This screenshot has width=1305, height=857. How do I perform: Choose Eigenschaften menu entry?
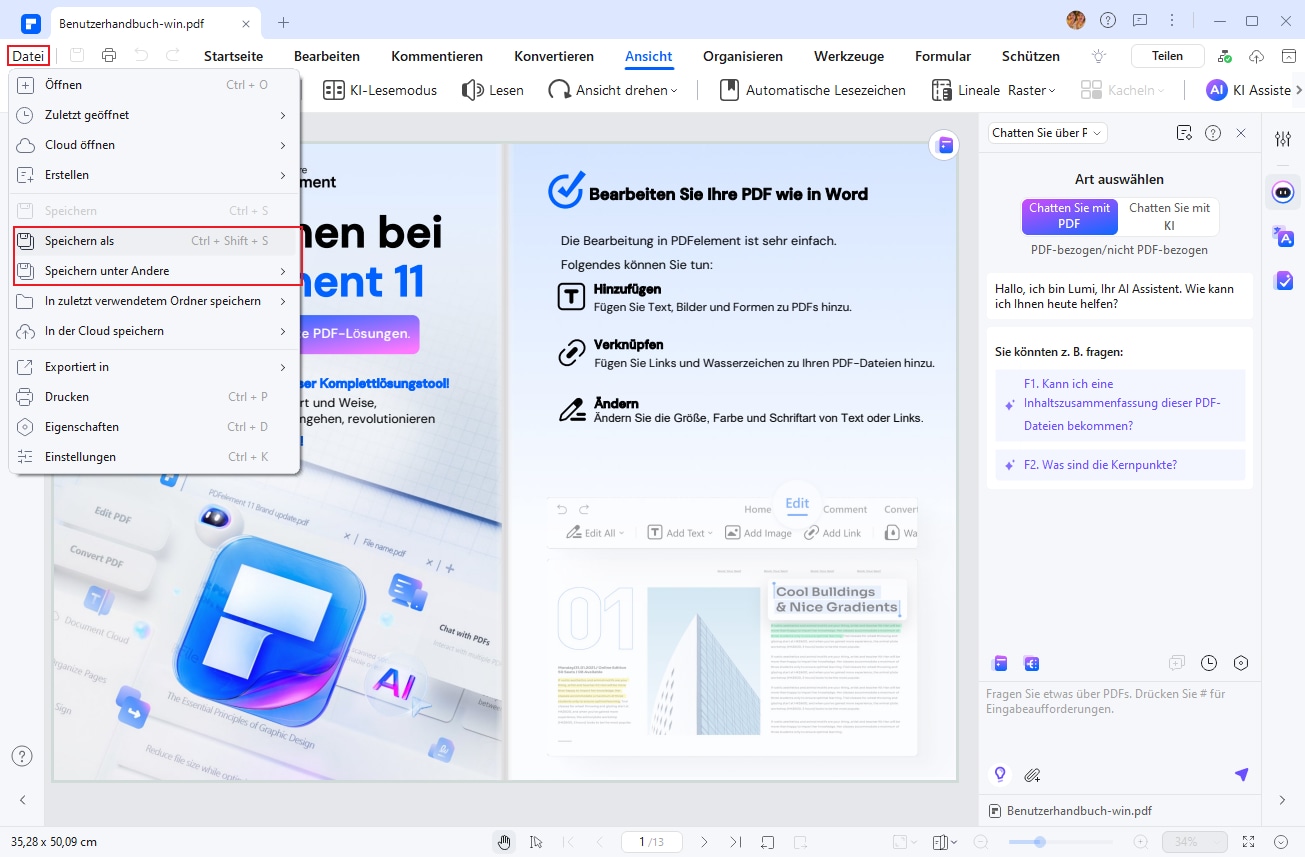tap(154, 427)
